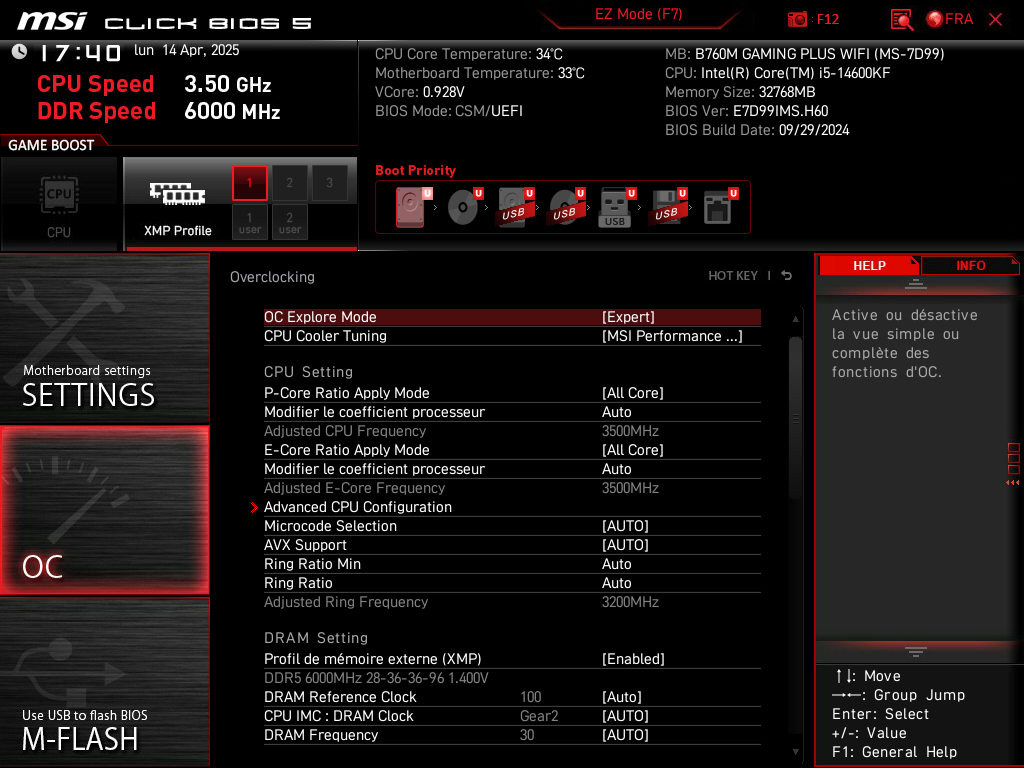Click DDR5 6000MHz 28-36-36-96 1.400V text
This screenshot has height=768, width=1024.
376,678
